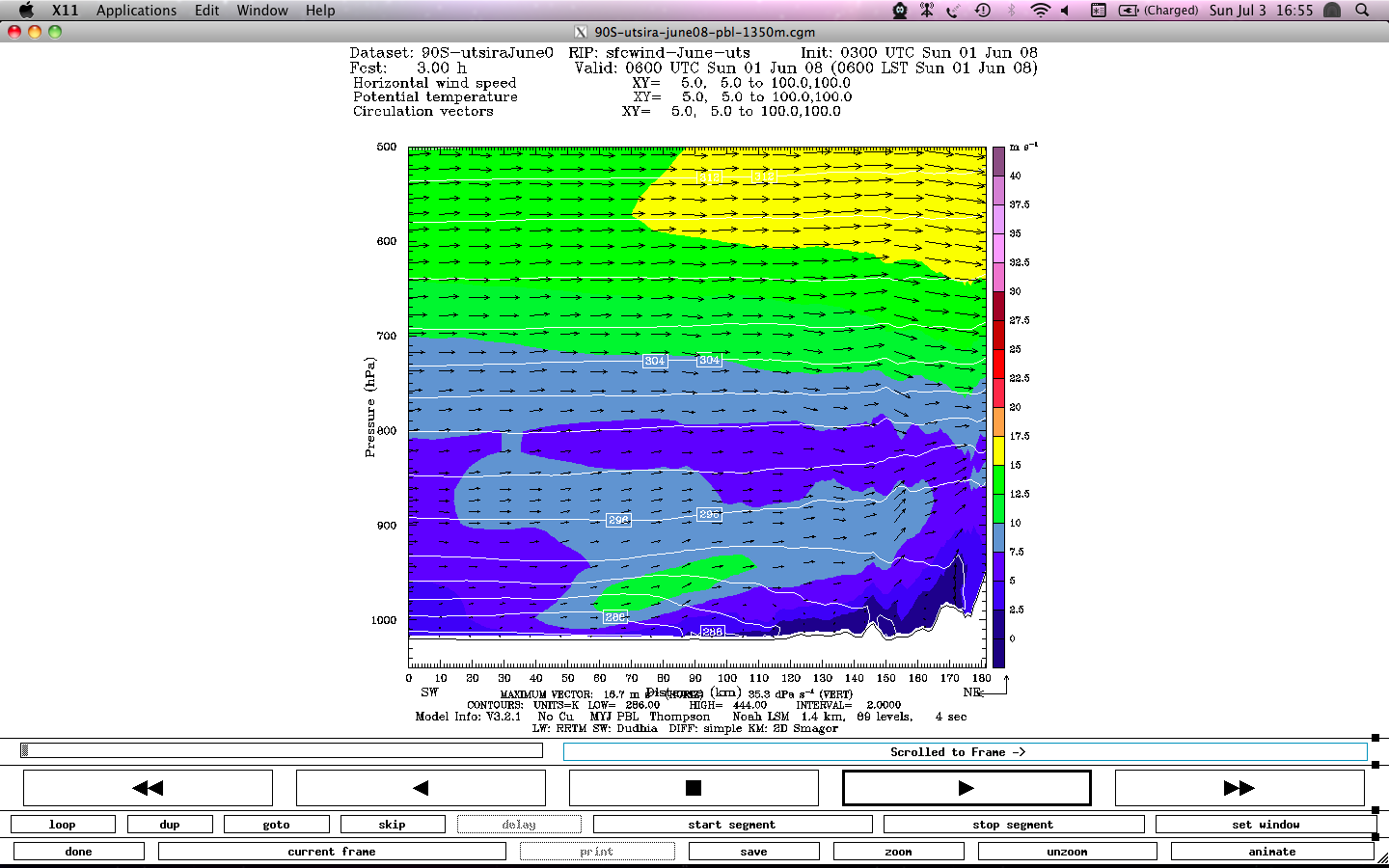Click the frame scroll slider bar
The image size is (1389, 868).
[x=281, y=750]
